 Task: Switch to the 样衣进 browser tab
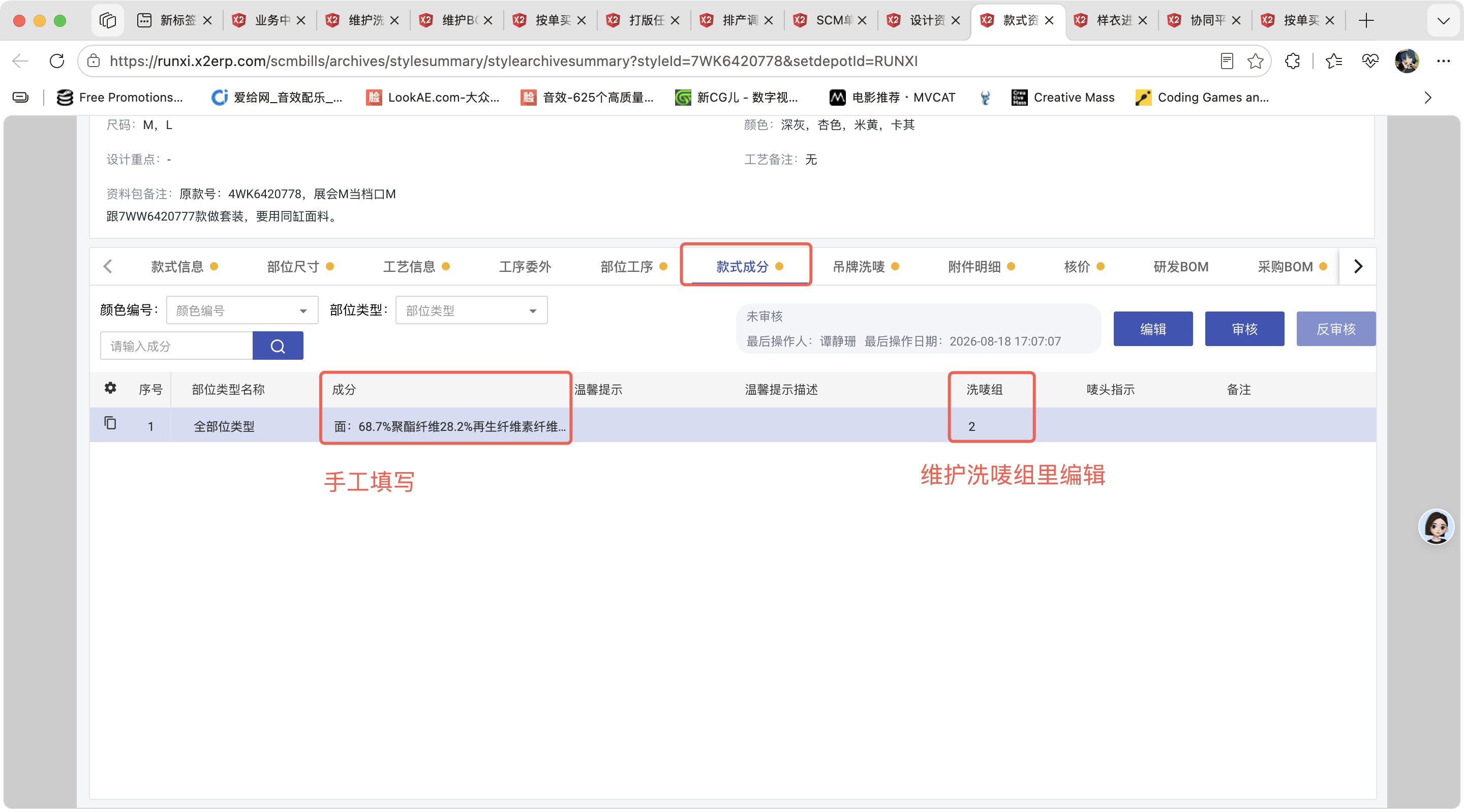[x=1111, y=20]
